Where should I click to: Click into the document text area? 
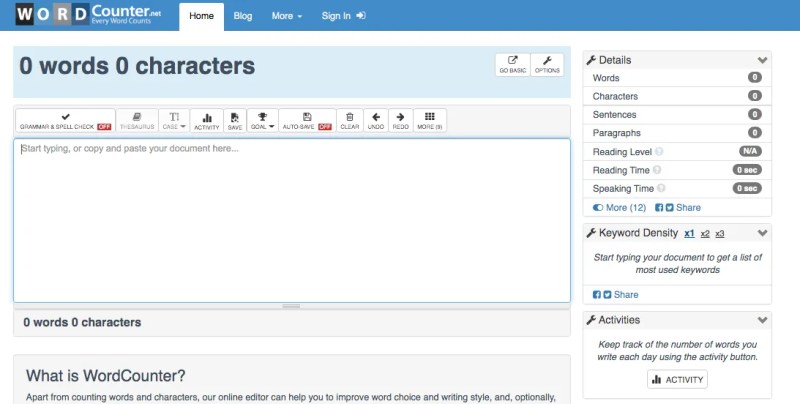point(292,220)
